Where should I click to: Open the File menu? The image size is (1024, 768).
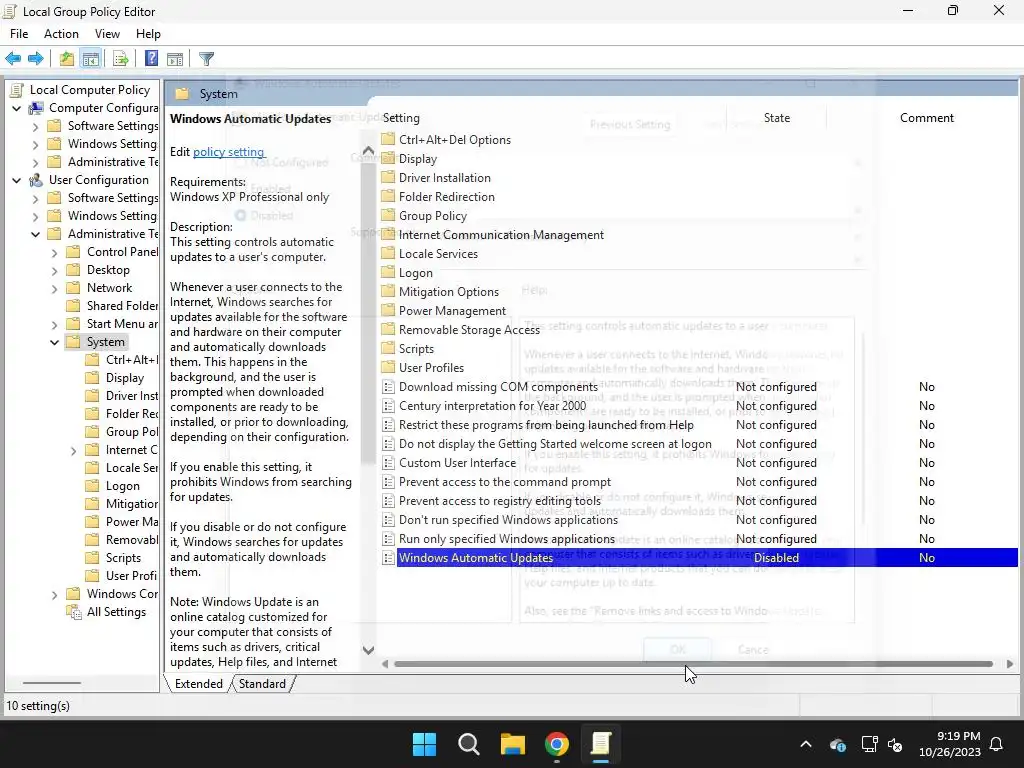click(x=19, y=34)
